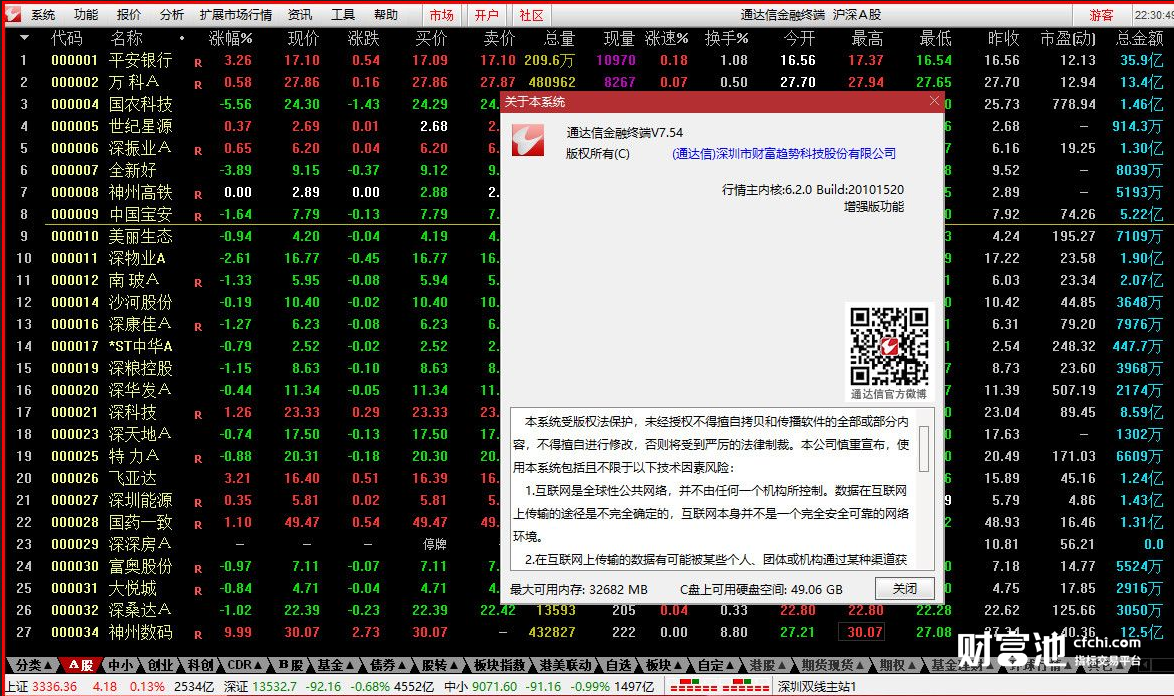The image size is (1174, 696).
Task: Click the 开户 button in the top bar
Action: pos(487,15)
